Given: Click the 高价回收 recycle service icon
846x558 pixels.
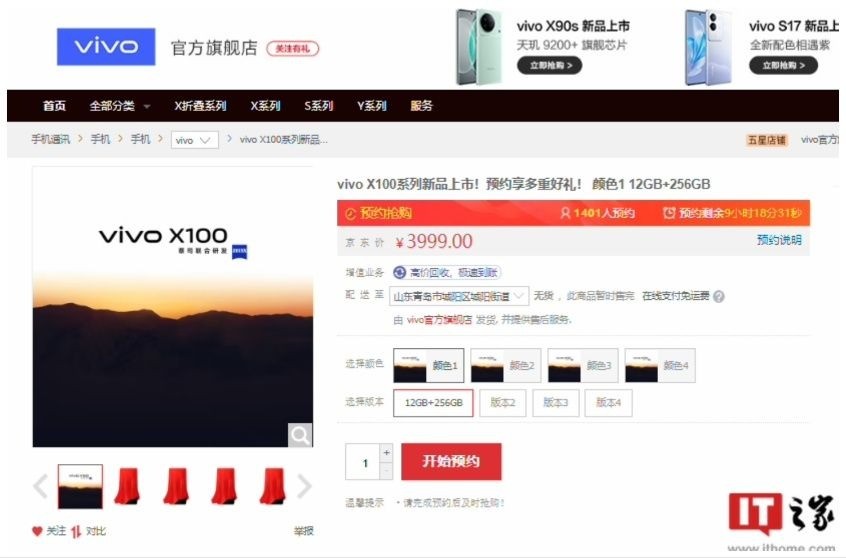Looking at the screenshot, I should [x=400, y=273].
